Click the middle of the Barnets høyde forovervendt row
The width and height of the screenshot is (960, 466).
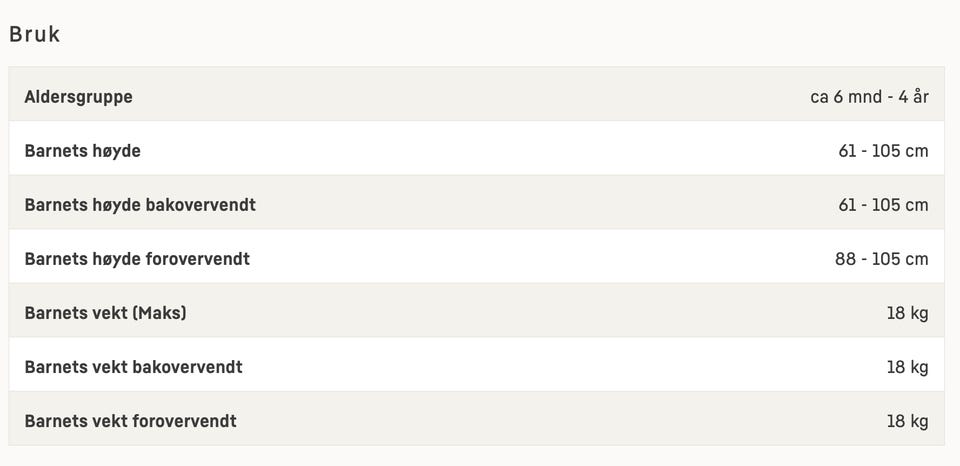[476, 259]
